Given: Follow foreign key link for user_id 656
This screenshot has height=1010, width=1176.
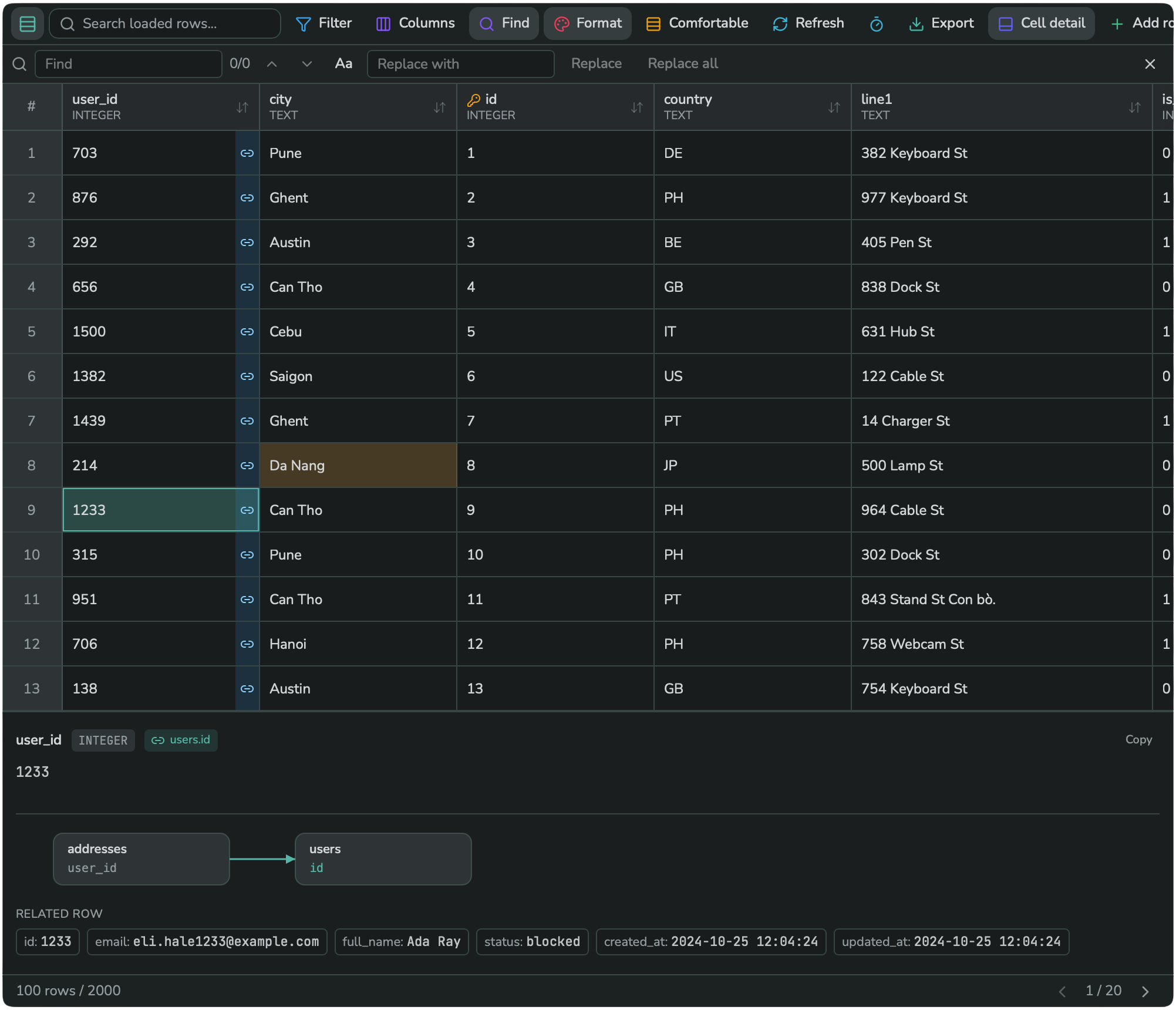Looking at the screenshot, I should (247, 287).
